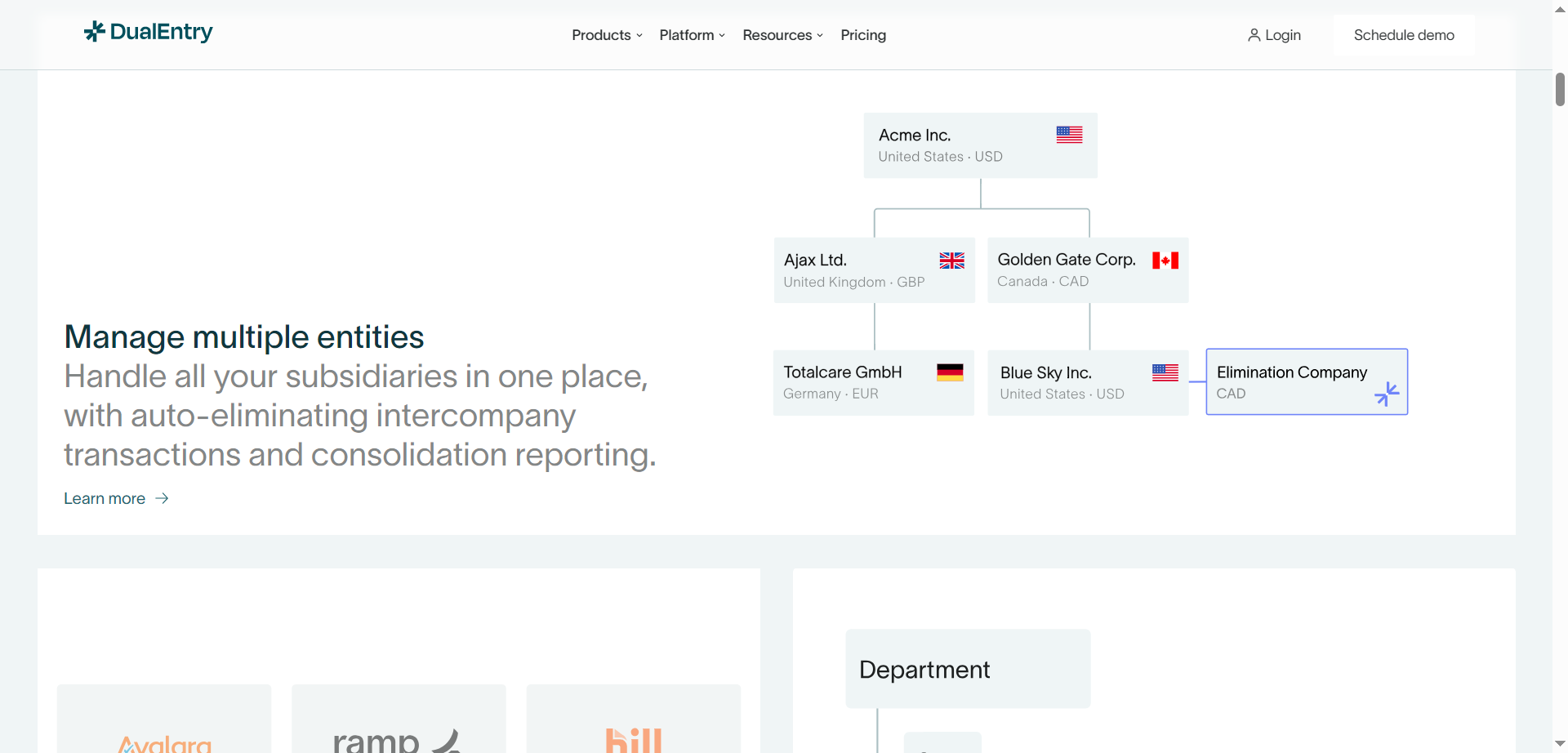
Task: Click the scrollbar down arrow
Action: coord(1558,743)
